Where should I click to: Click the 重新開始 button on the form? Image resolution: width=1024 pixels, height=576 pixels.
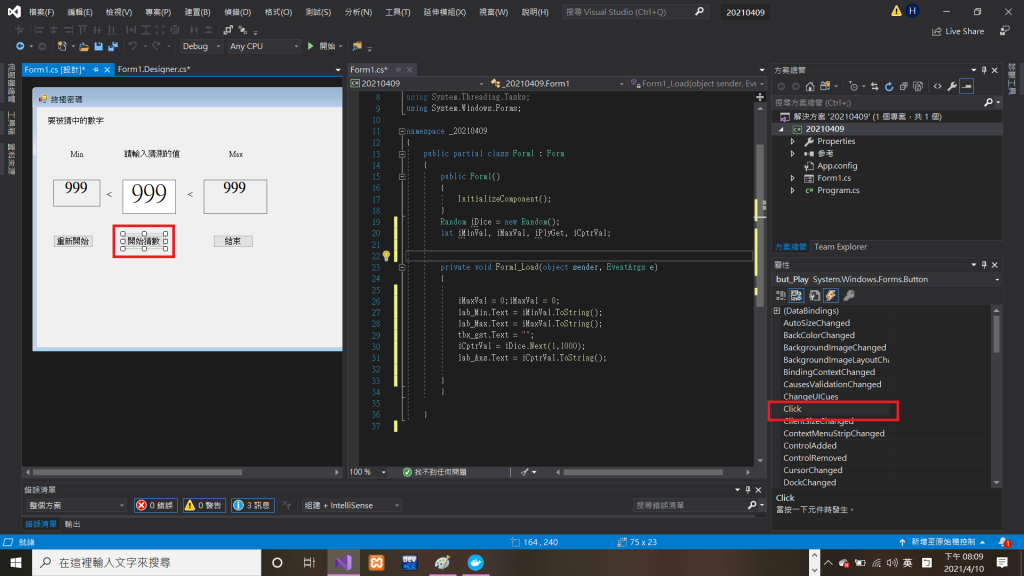(x=73, y=241)
